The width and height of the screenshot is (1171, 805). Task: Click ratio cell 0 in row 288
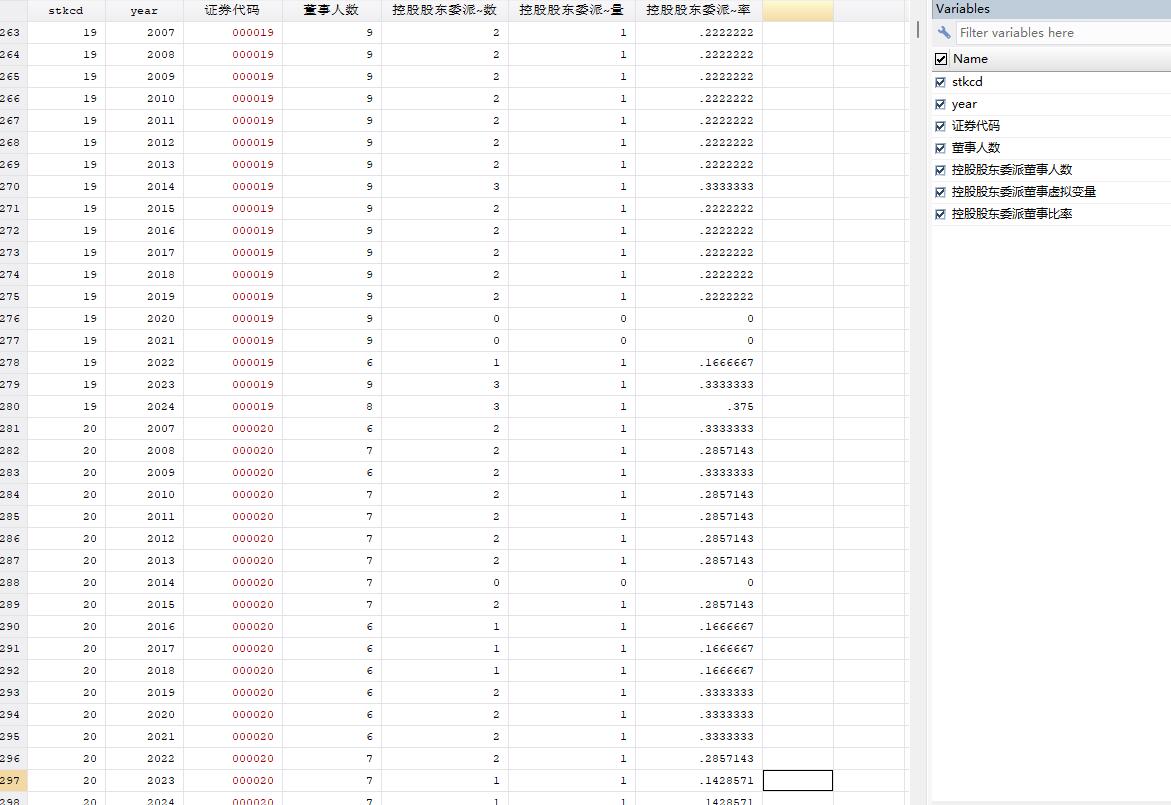[698, 582]
